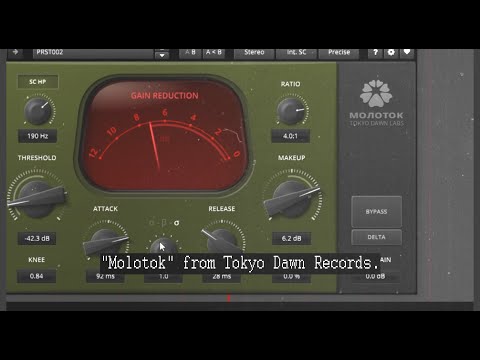Click the Threshold knob
Viewport: 480px width, 360px height.
(37, 199)
